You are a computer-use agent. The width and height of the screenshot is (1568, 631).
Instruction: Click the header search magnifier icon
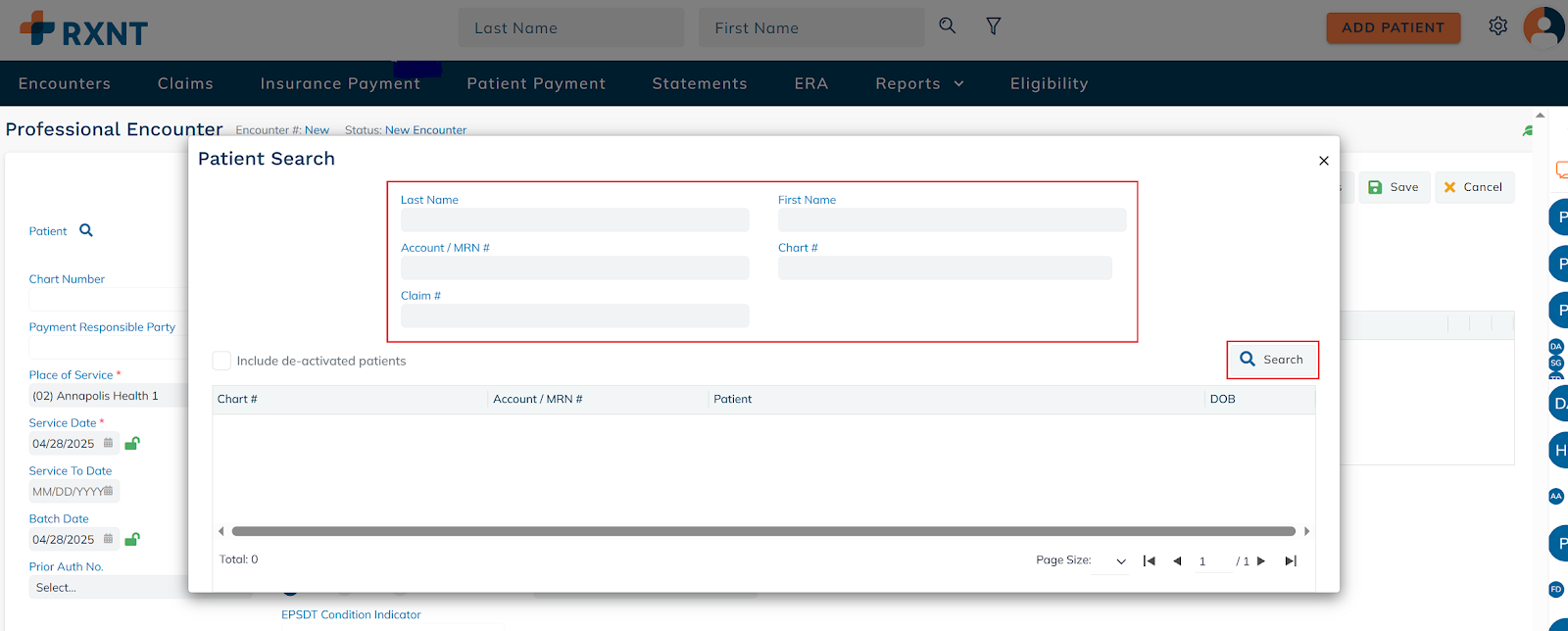947,25
